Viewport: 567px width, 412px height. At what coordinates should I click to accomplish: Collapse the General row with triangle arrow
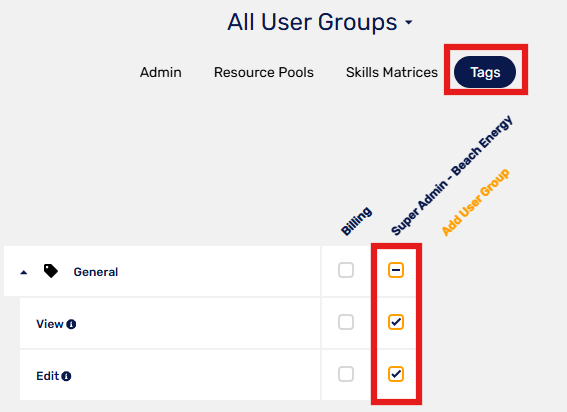pyautogui.click(x=24, y=272)
